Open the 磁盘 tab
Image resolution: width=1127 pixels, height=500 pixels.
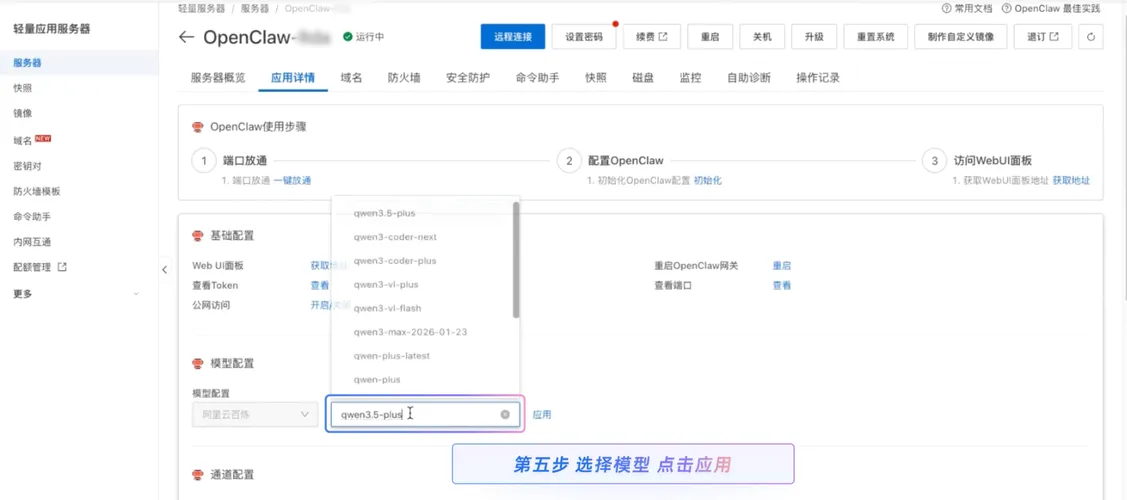(643, 78)
